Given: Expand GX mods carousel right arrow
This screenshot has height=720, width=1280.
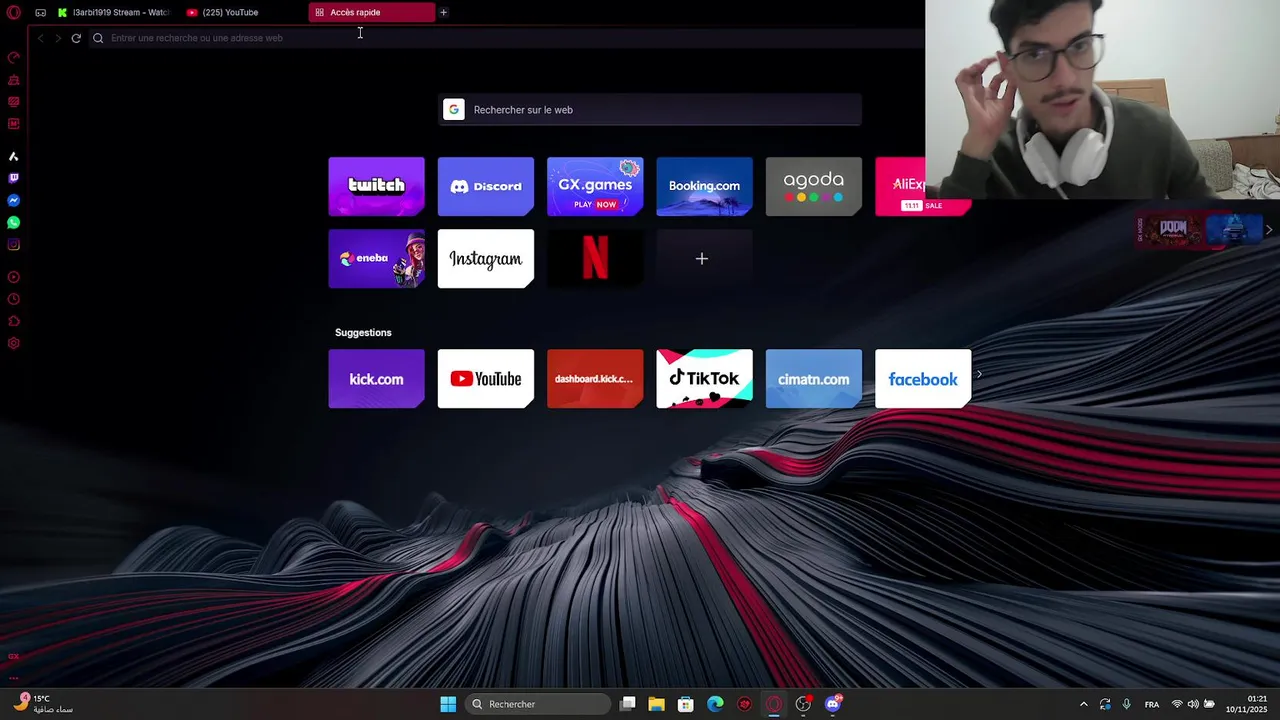Looking at the screenshot, I should pos(1269,230).
